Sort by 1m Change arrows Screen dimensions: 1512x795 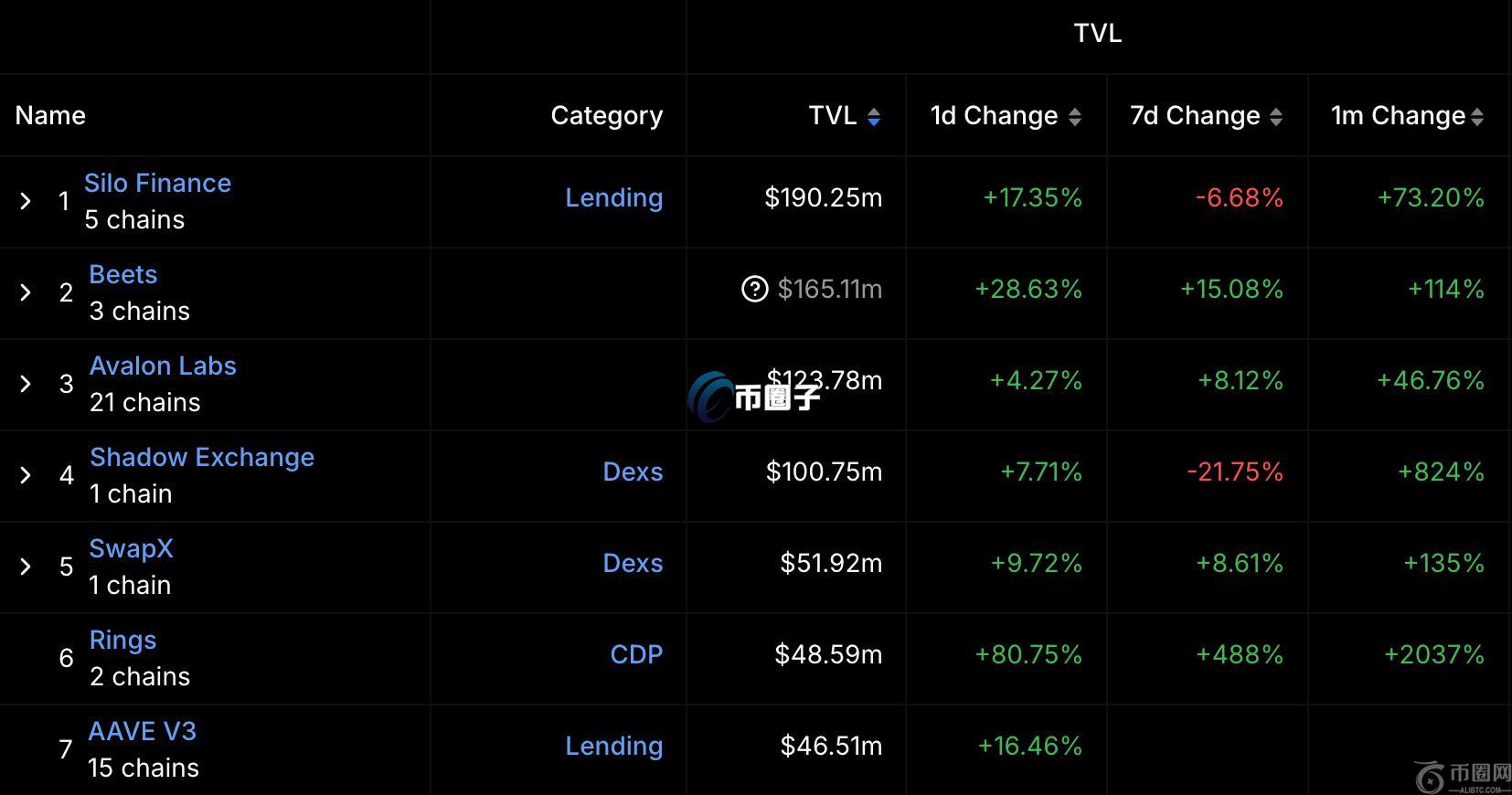[x=1477, y=117]
